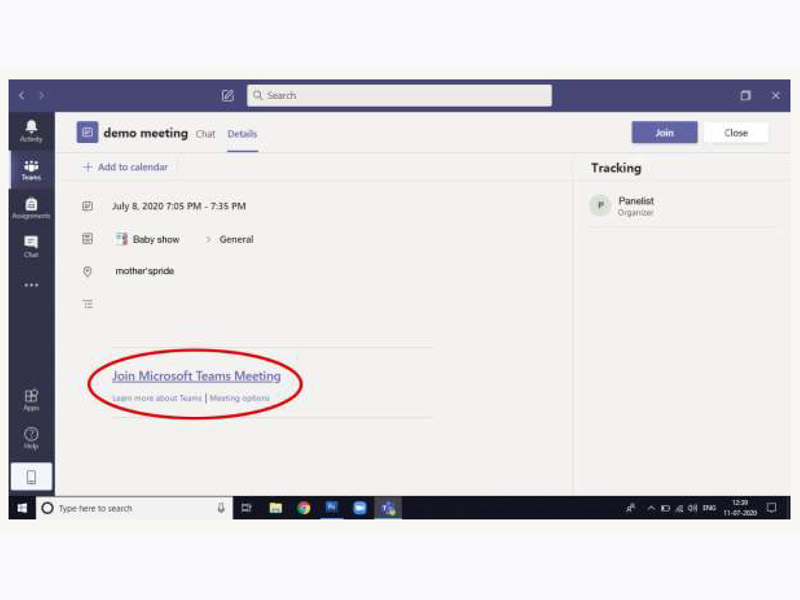Viewport: 800px width, 600px height.
Task: Open the Windows Start menu
Action: click(x=22, y=508)
